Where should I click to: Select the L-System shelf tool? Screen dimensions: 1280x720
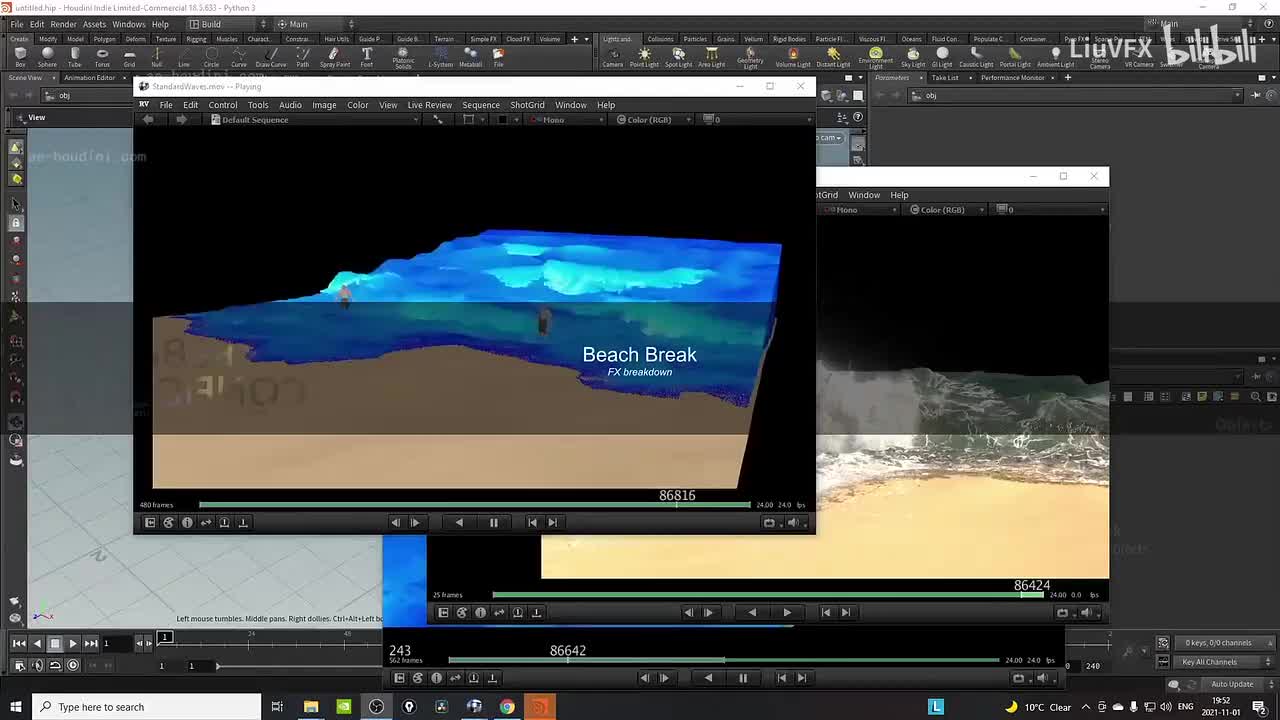click(440, 56)
